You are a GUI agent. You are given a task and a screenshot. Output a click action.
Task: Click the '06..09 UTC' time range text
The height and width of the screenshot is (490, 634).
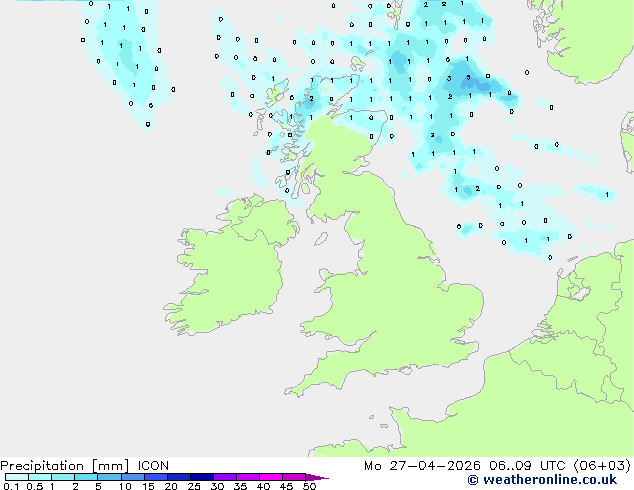[x=527, y=466]
